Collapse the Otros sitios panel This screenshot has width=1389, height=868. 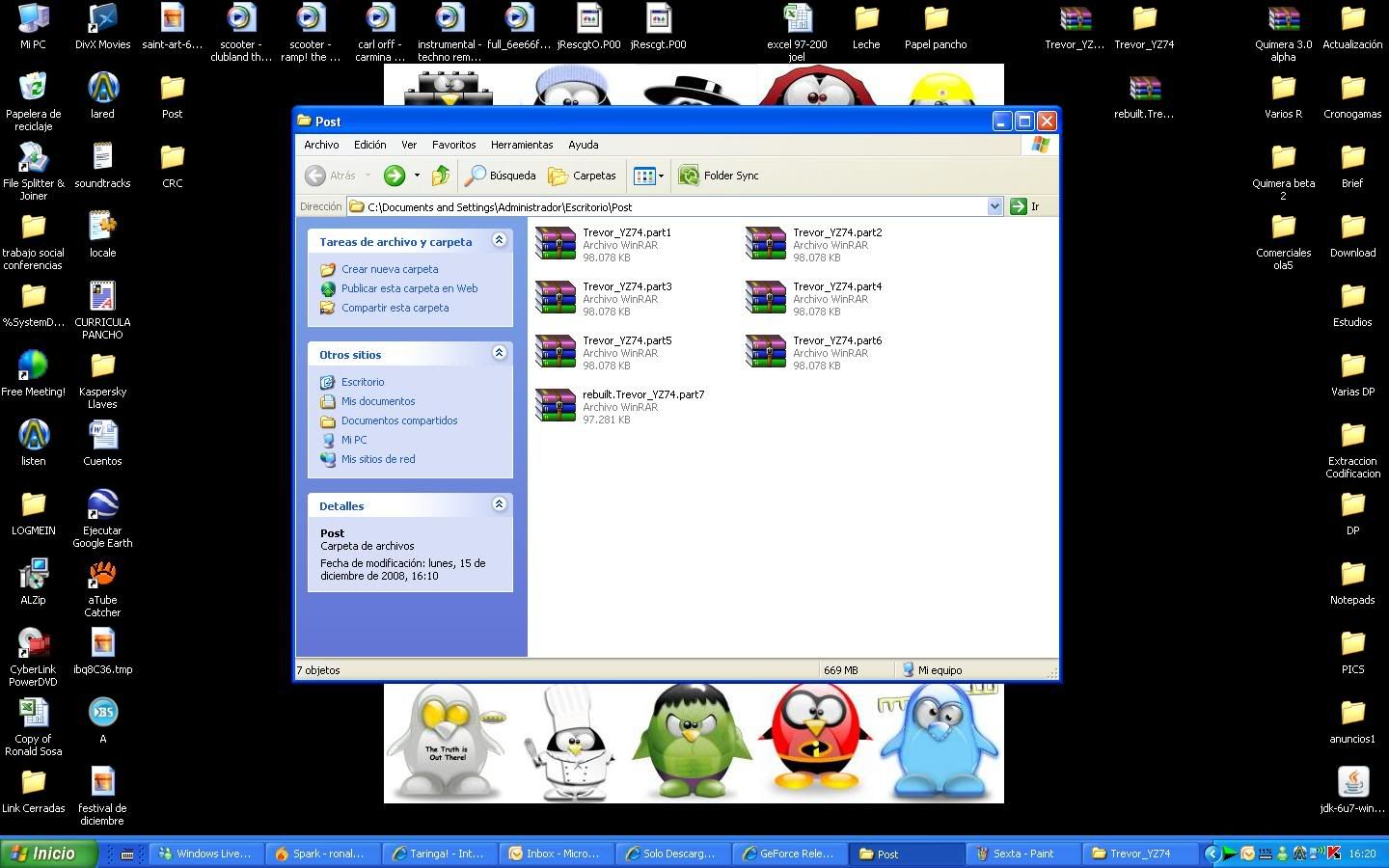point(499,353)
